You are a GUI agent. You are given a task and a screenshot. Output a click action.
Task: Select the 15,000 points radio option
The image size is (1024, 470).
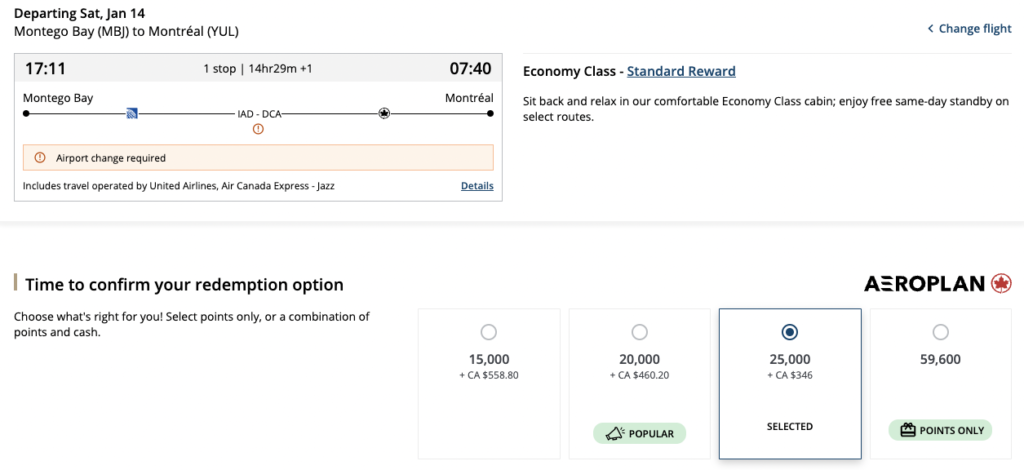[488, 332]
